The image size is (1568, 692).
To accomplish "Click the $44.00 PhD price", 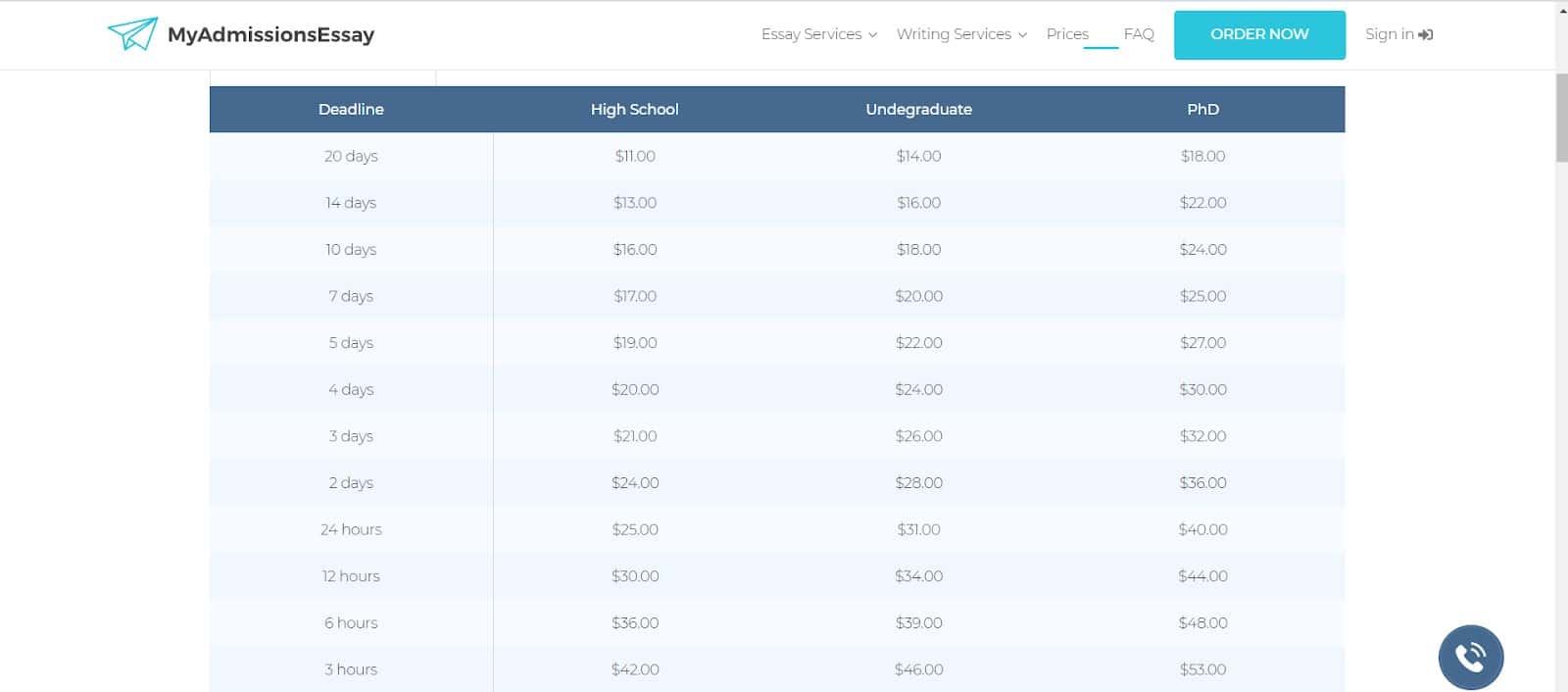I will (1202, 576).
